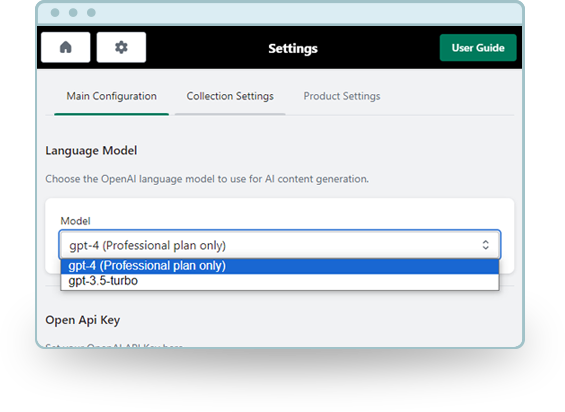Switch to the Main Configuration tab
565x412 pixels.
(x=111, y=96)
